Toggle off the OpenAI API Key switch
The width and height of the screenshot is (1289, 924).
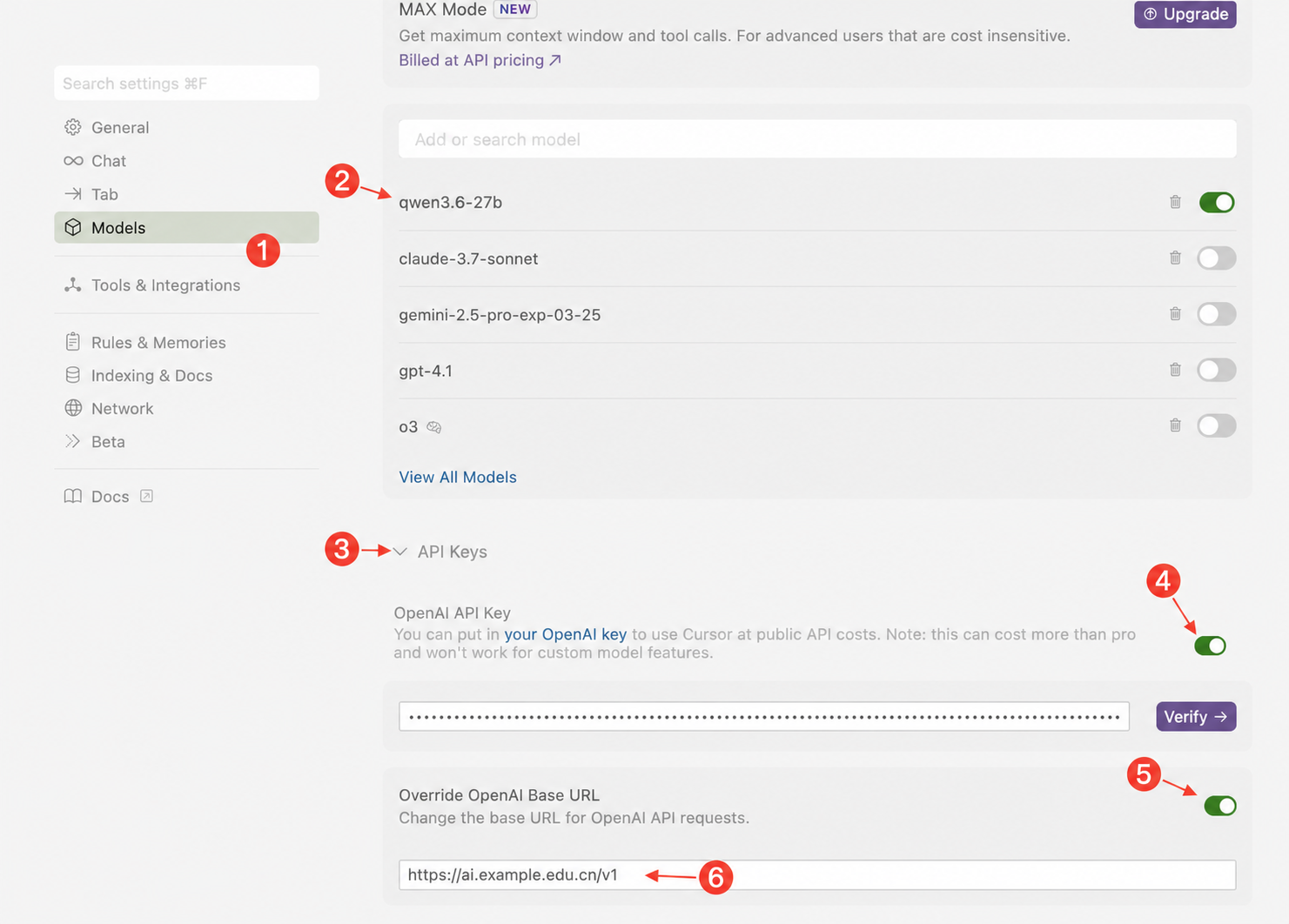(1210, 646)
